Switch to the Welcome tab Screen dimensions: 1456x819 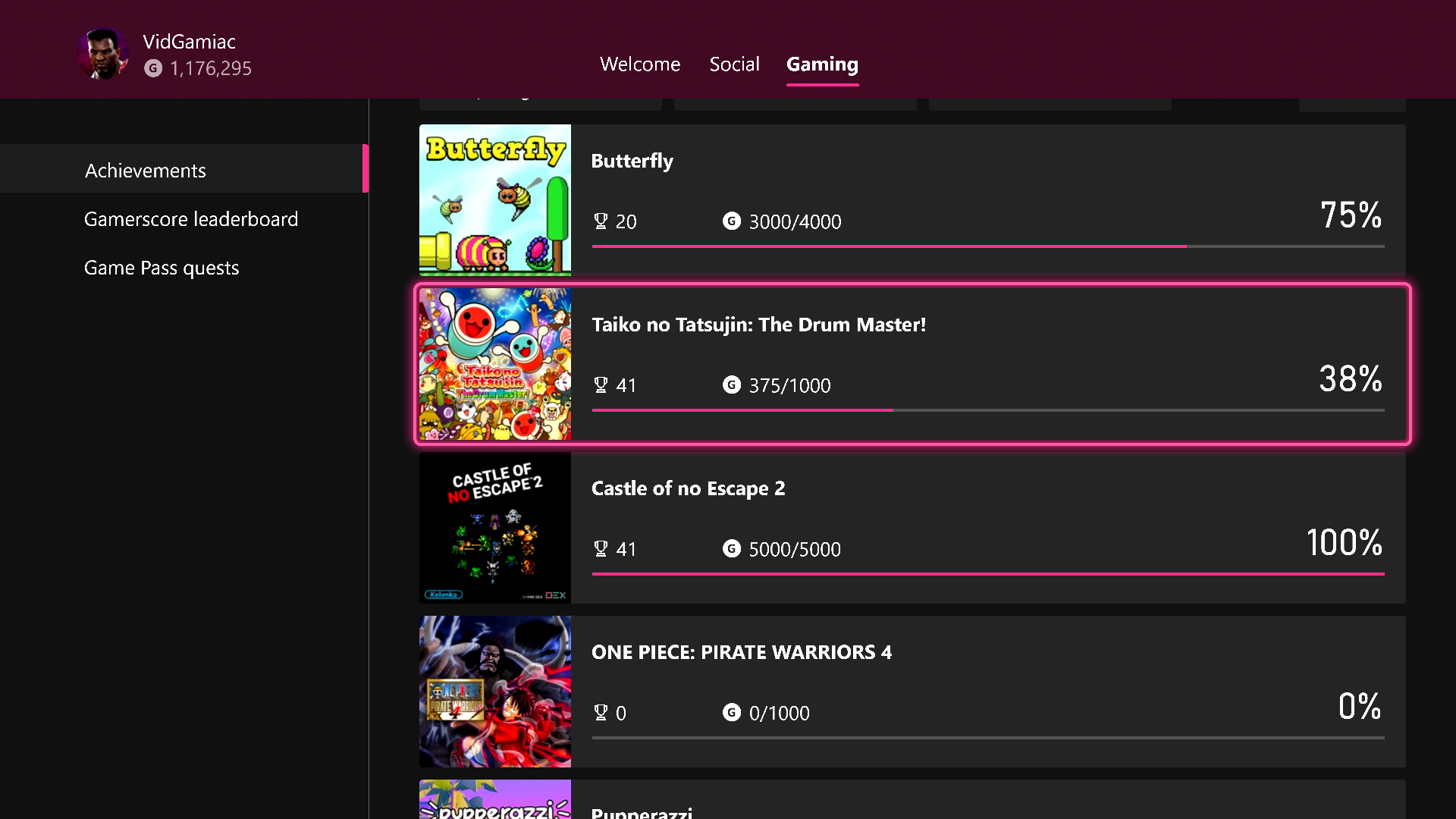click(x=640, y=64)
